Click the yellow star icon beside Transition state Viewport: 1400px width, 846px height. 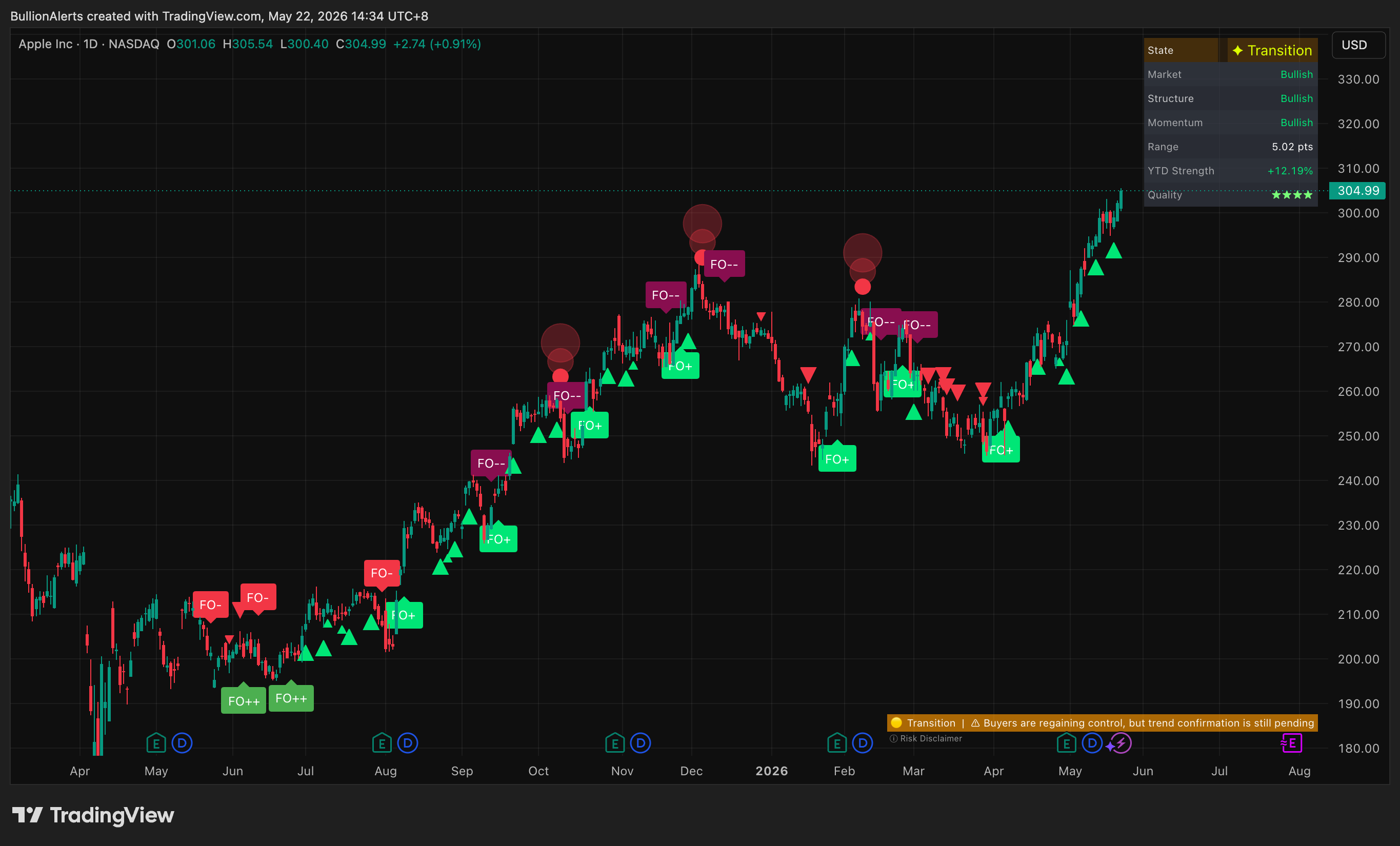[1238, 51]
